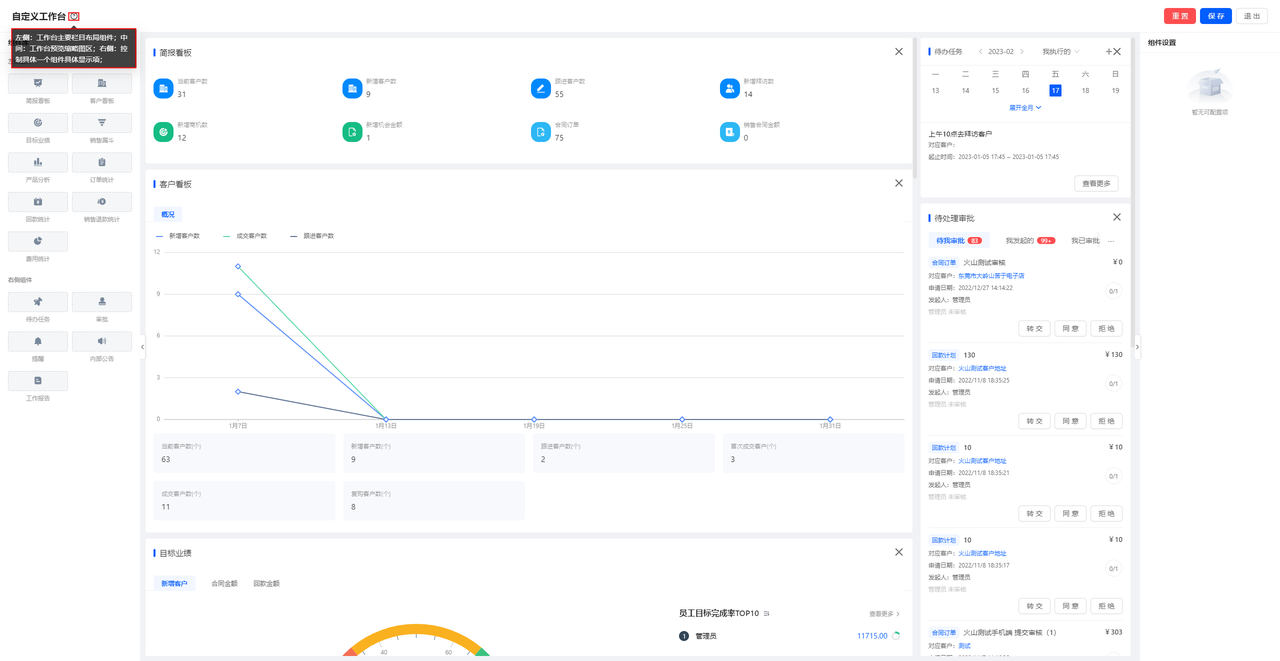Toggle the 新增客户数 legend series in chart

pos(179,236)
